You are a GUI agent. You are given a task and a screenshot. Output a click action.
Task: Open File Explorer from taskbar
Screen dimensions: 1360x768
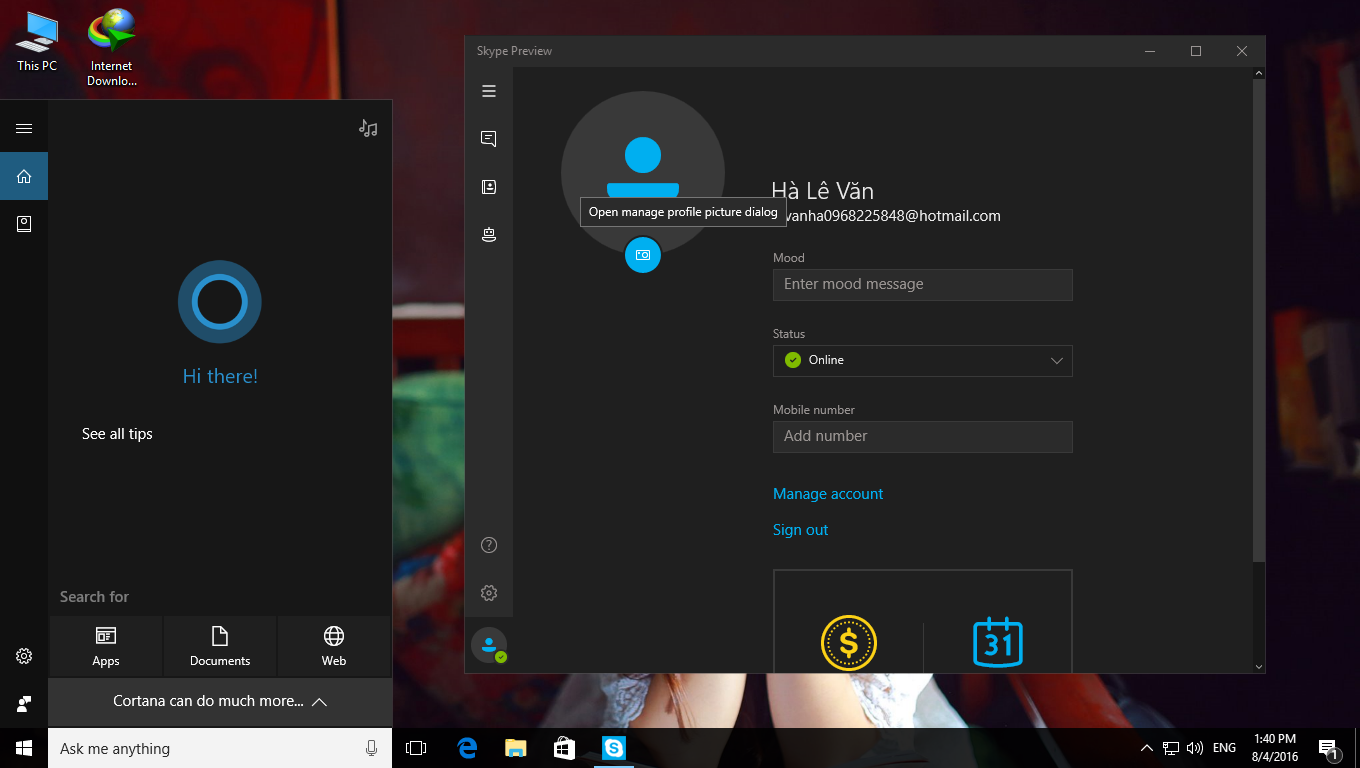click(516, 748)
